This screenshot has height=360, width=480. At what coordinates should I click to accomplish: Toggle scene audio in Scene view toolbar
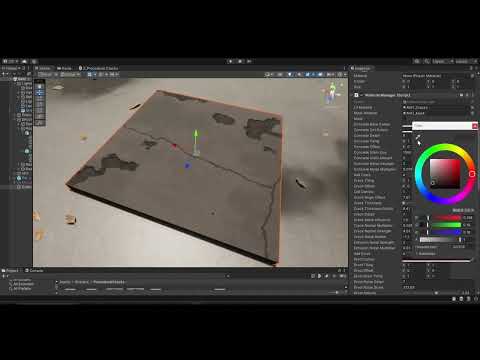click(299, 74)
